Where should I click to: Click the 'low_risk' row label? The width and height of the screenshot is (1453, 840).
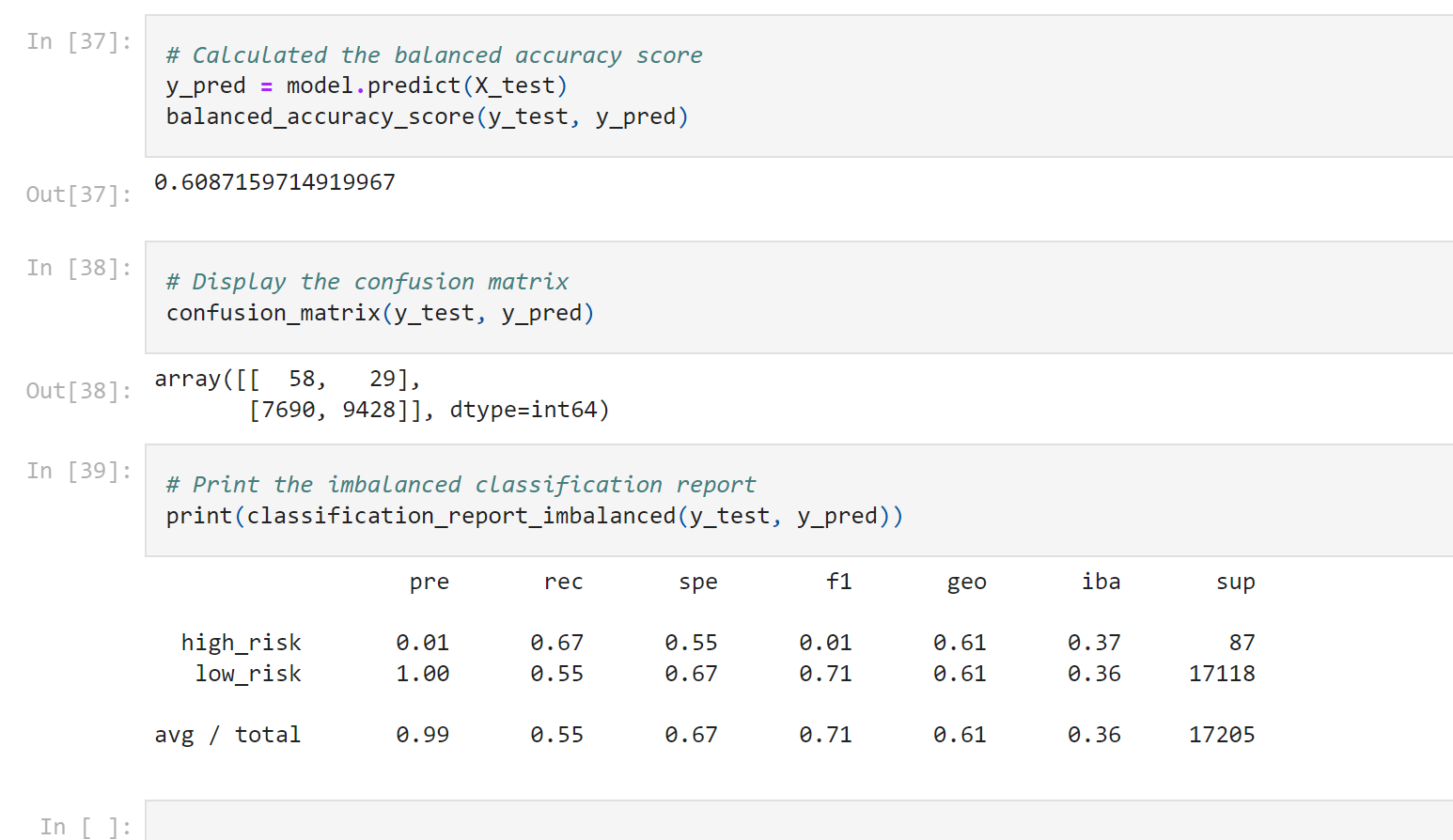pos(248,674)
